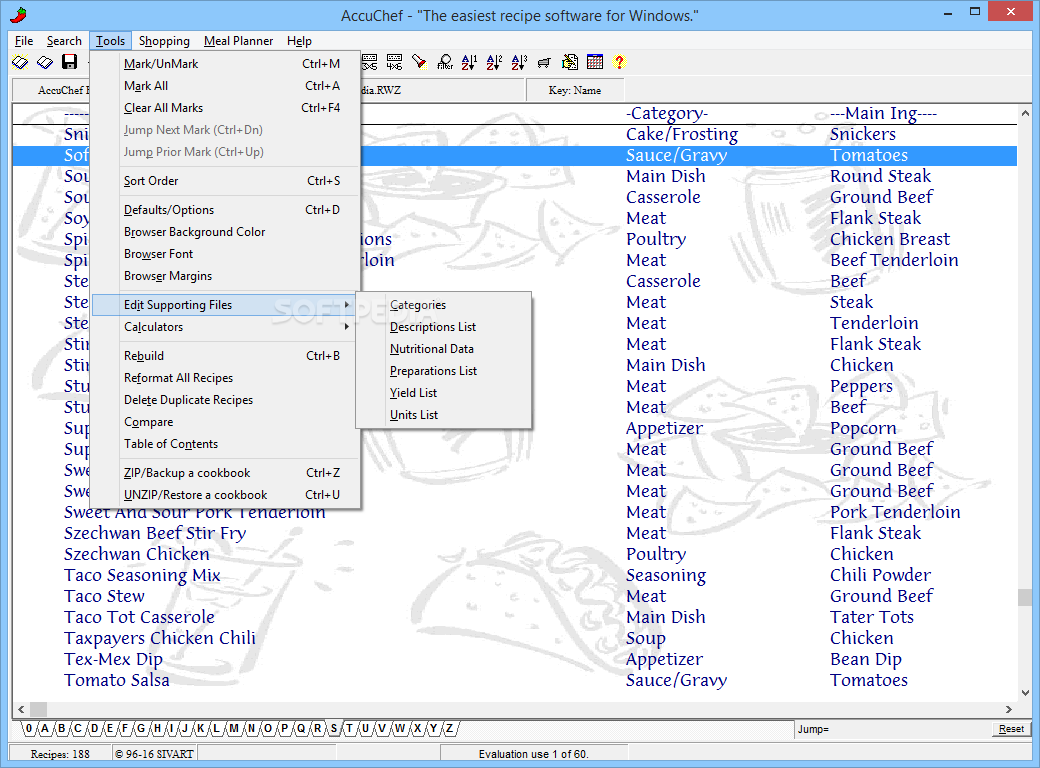Choose Browser Font option
Screen dimensions: 1040x768
(226, 253)
